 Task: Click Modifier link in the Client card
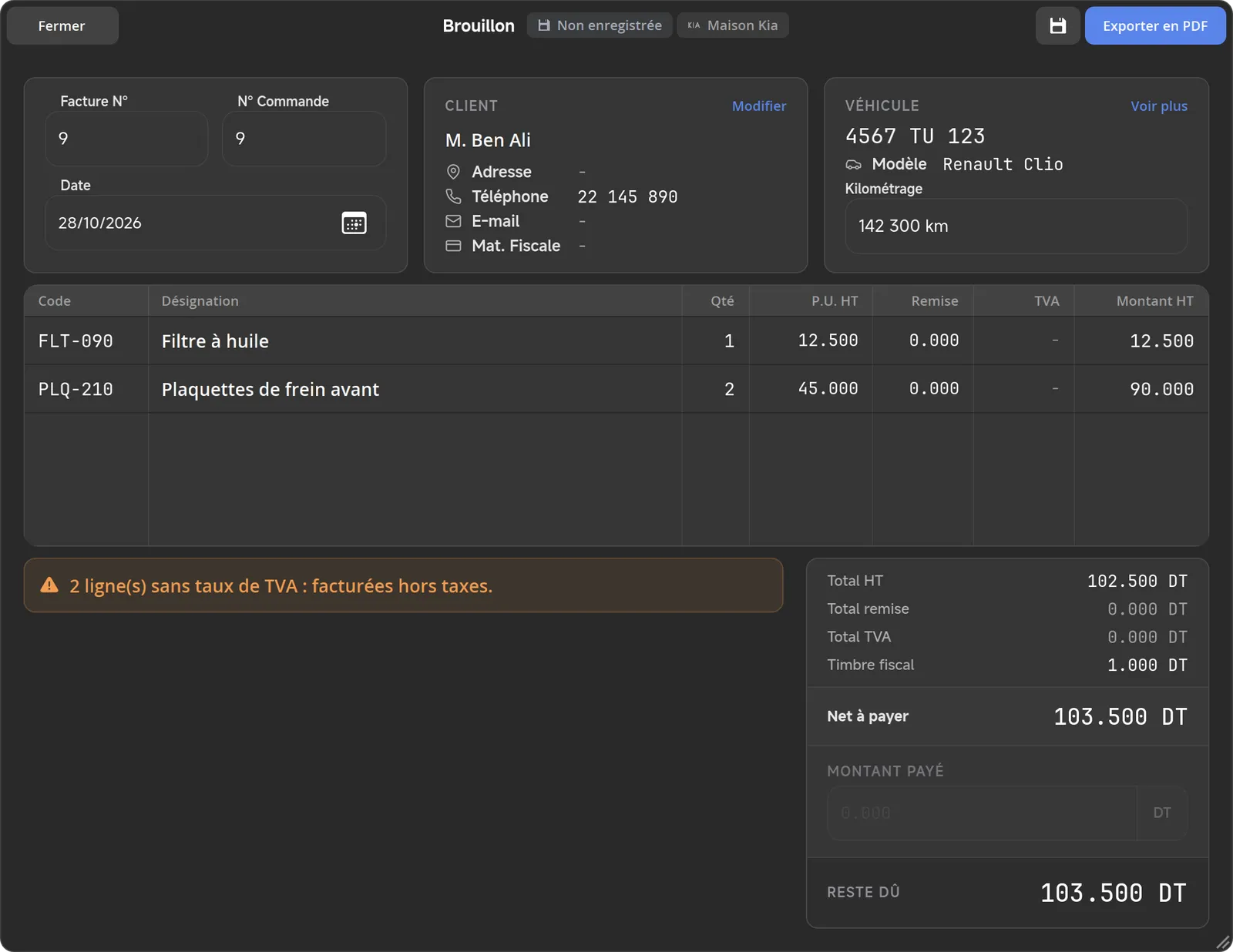[x=759, y=106]
